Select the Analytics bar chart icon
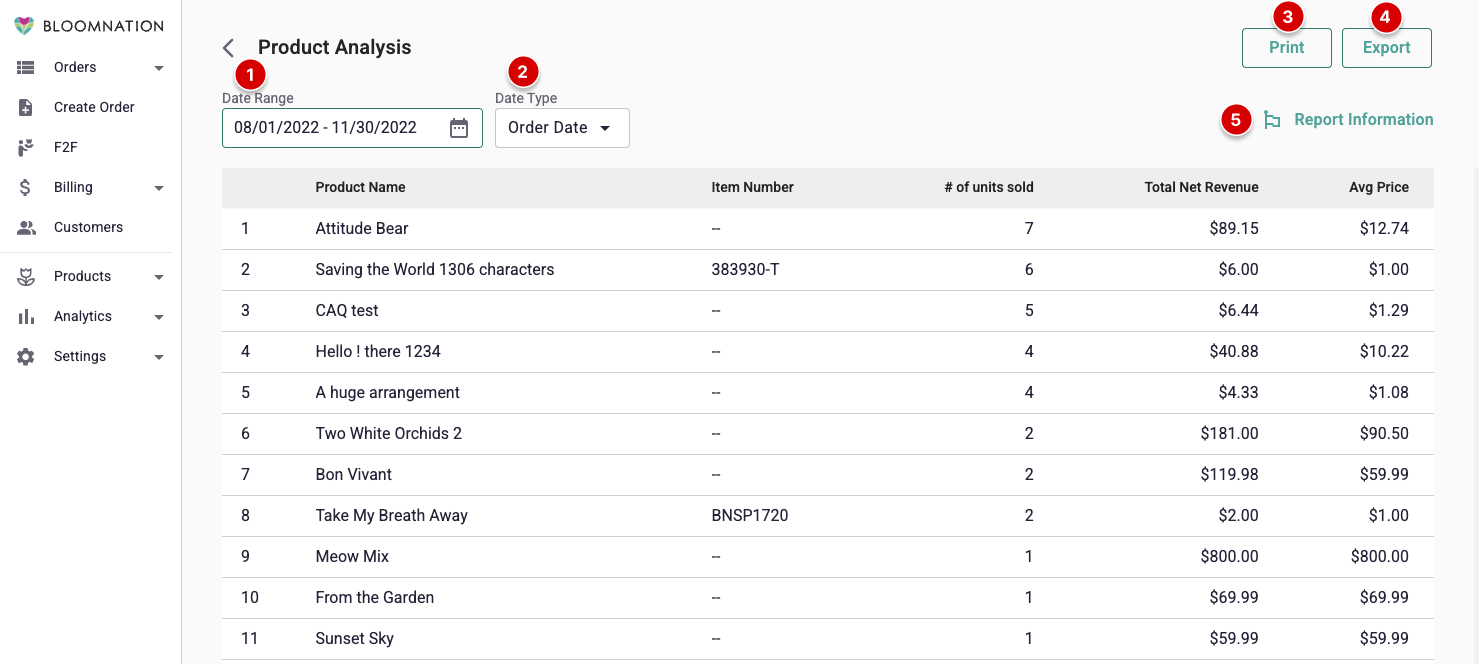 27,316
